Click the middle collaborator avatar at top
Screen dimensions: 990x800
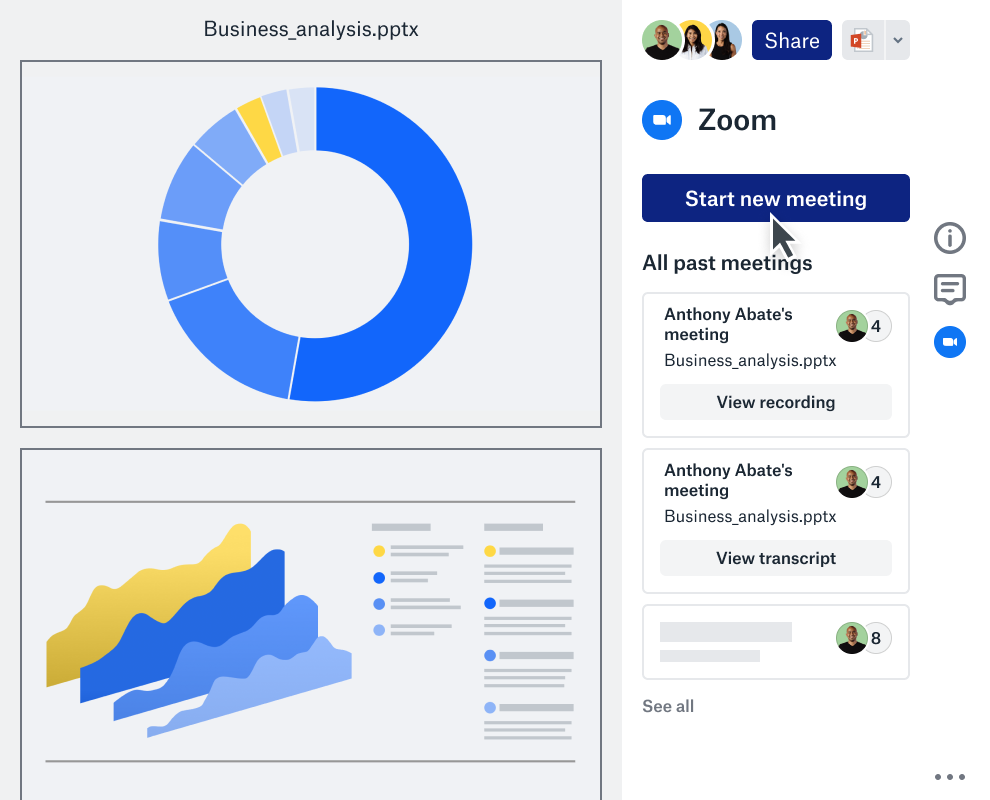pos(693,41)
